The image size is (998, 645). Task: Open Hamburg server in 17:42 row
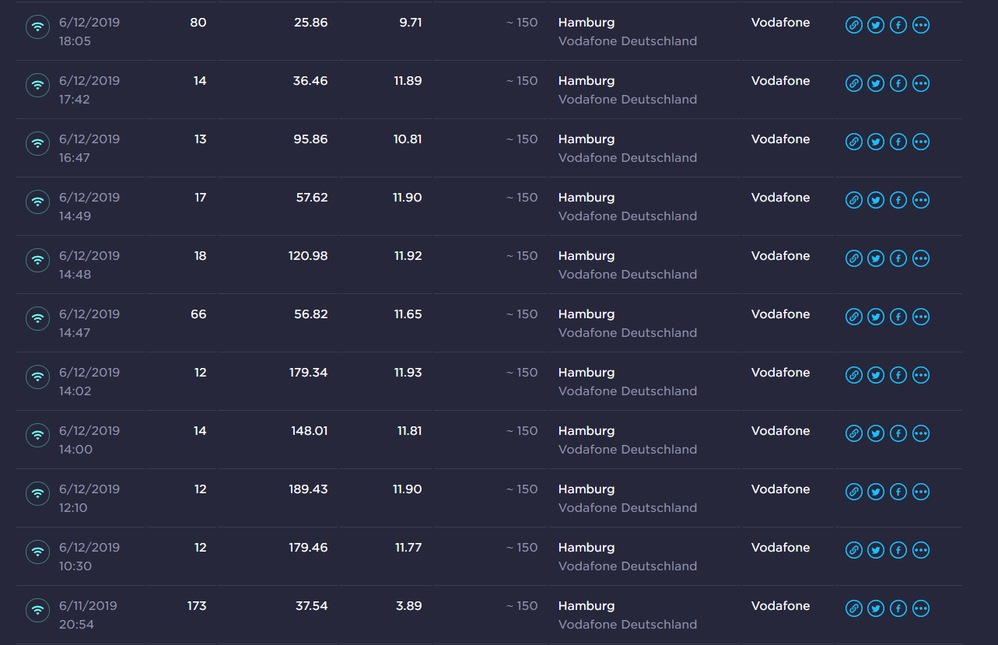(586, 81)
